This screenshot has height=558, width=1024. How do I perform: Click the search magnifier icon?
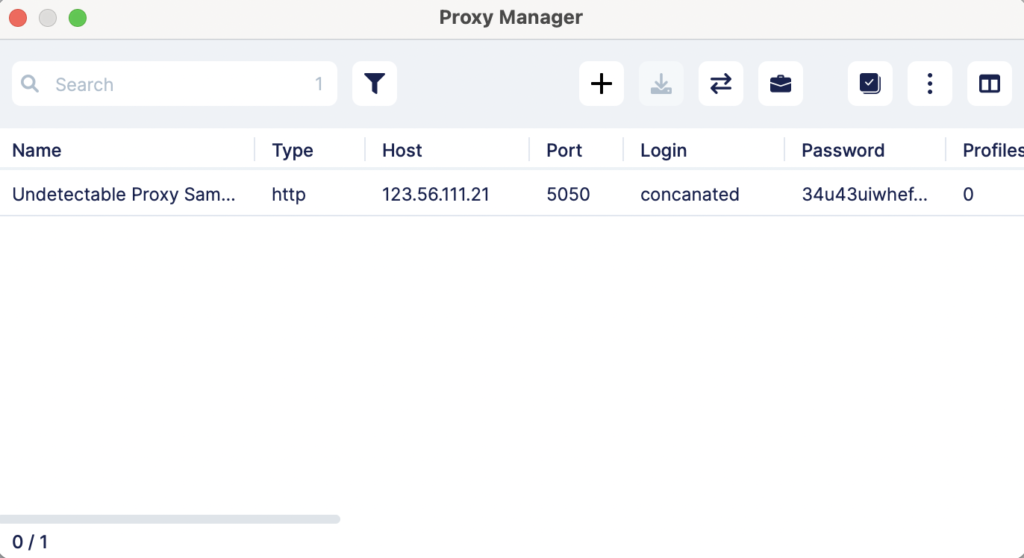coord(29,84)
